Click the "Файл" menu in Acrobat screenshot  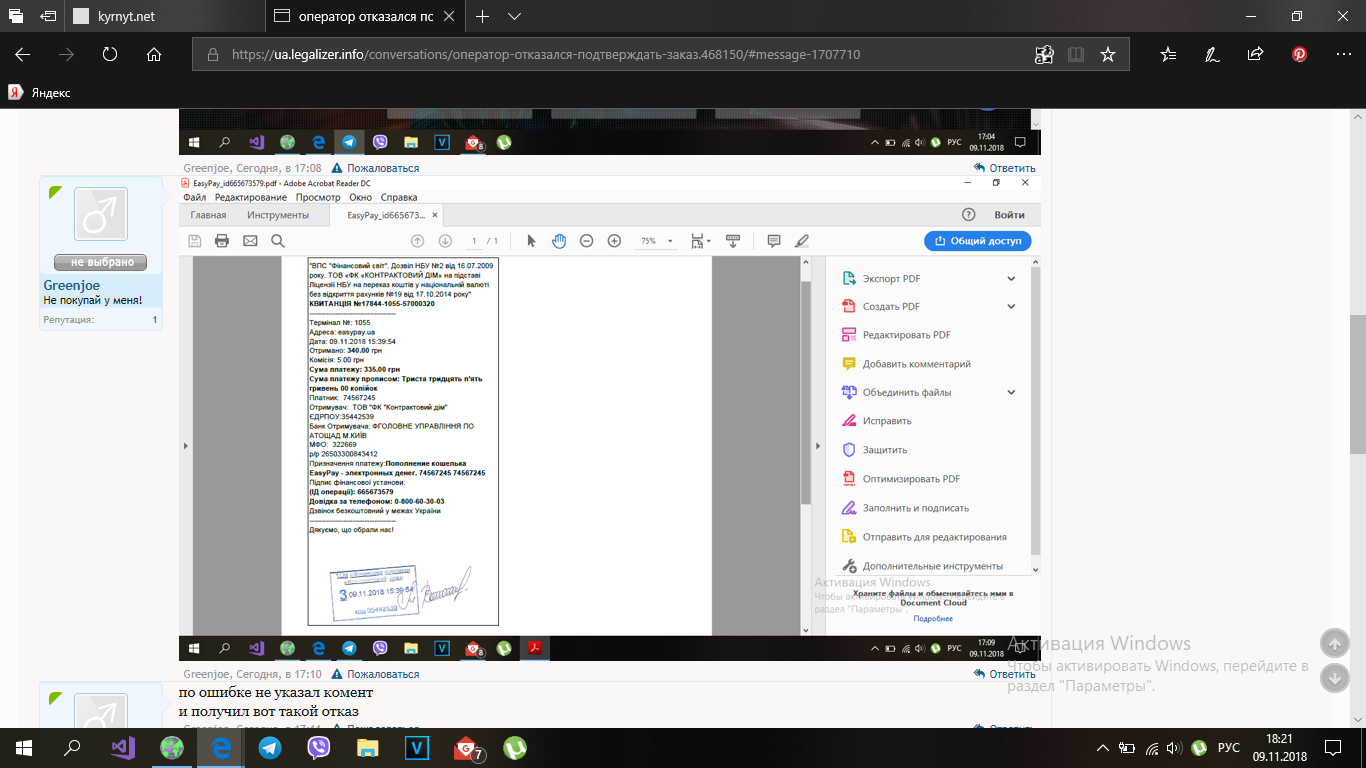tap(194, 198)
